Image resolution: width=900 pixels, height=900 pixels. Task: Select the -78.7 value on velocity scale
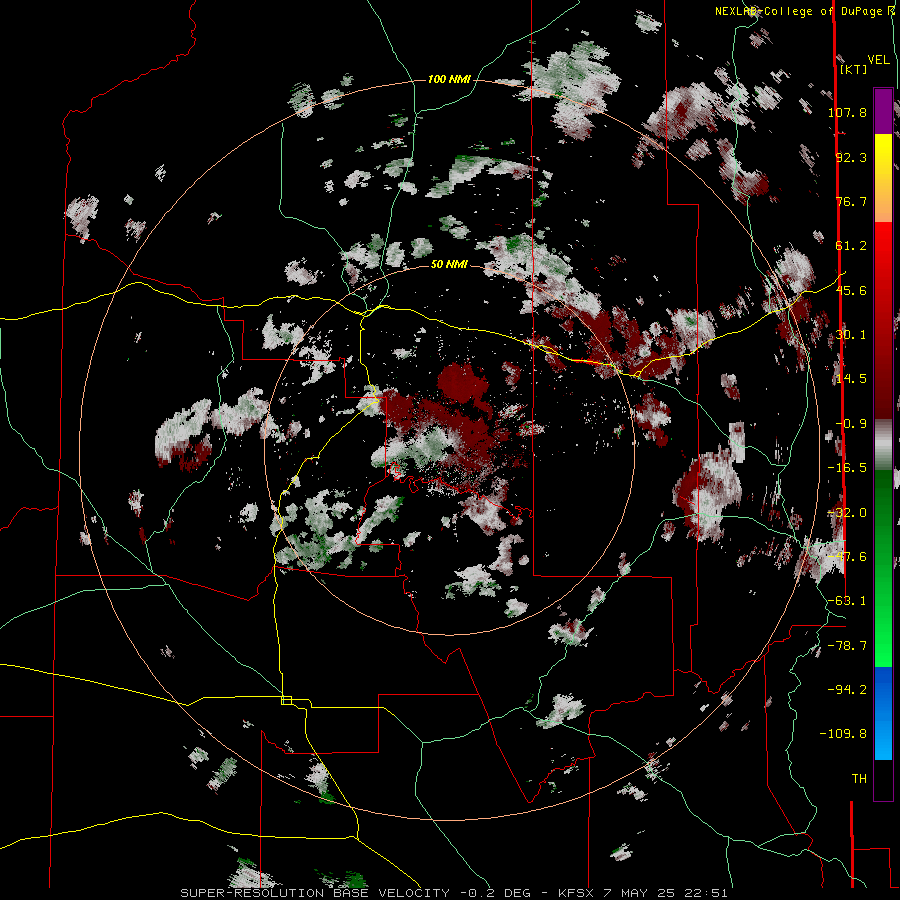coord(847,646)
